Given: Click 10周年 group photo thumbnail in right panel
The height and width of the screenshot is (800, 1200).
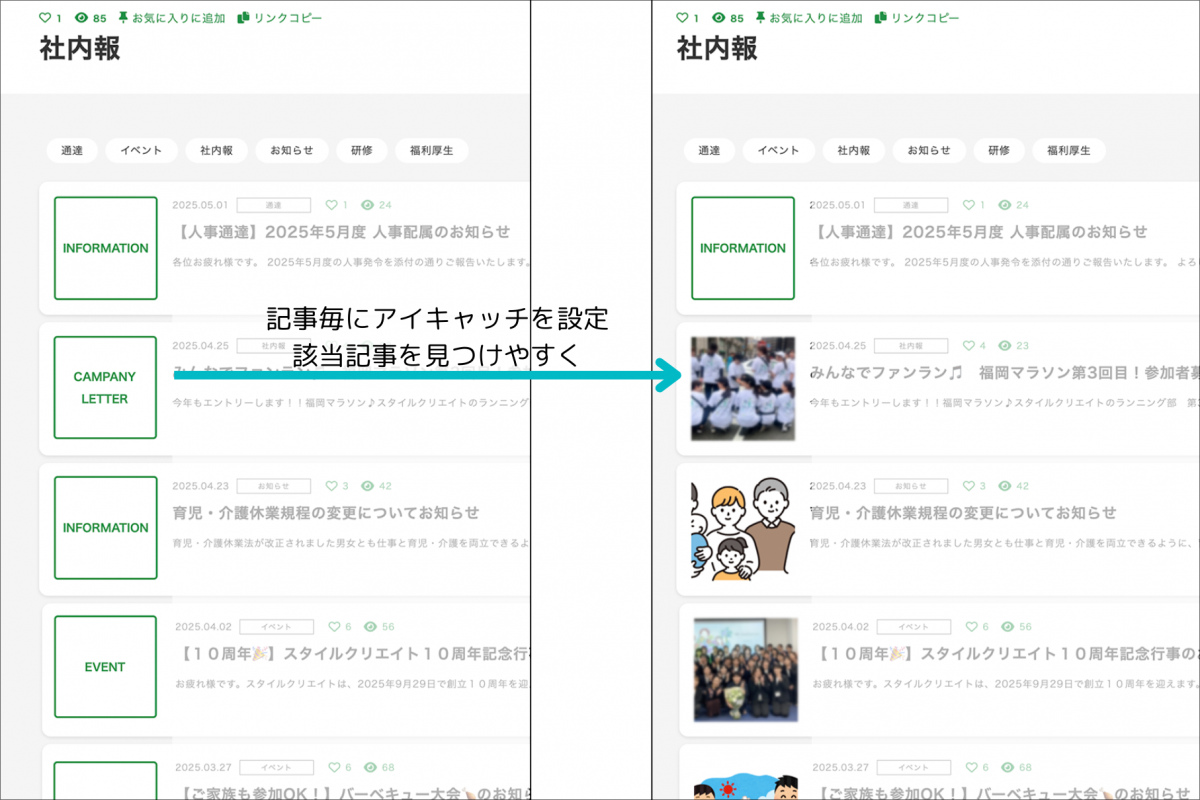Looking at the screenshot, I should [x=746, y=668].
